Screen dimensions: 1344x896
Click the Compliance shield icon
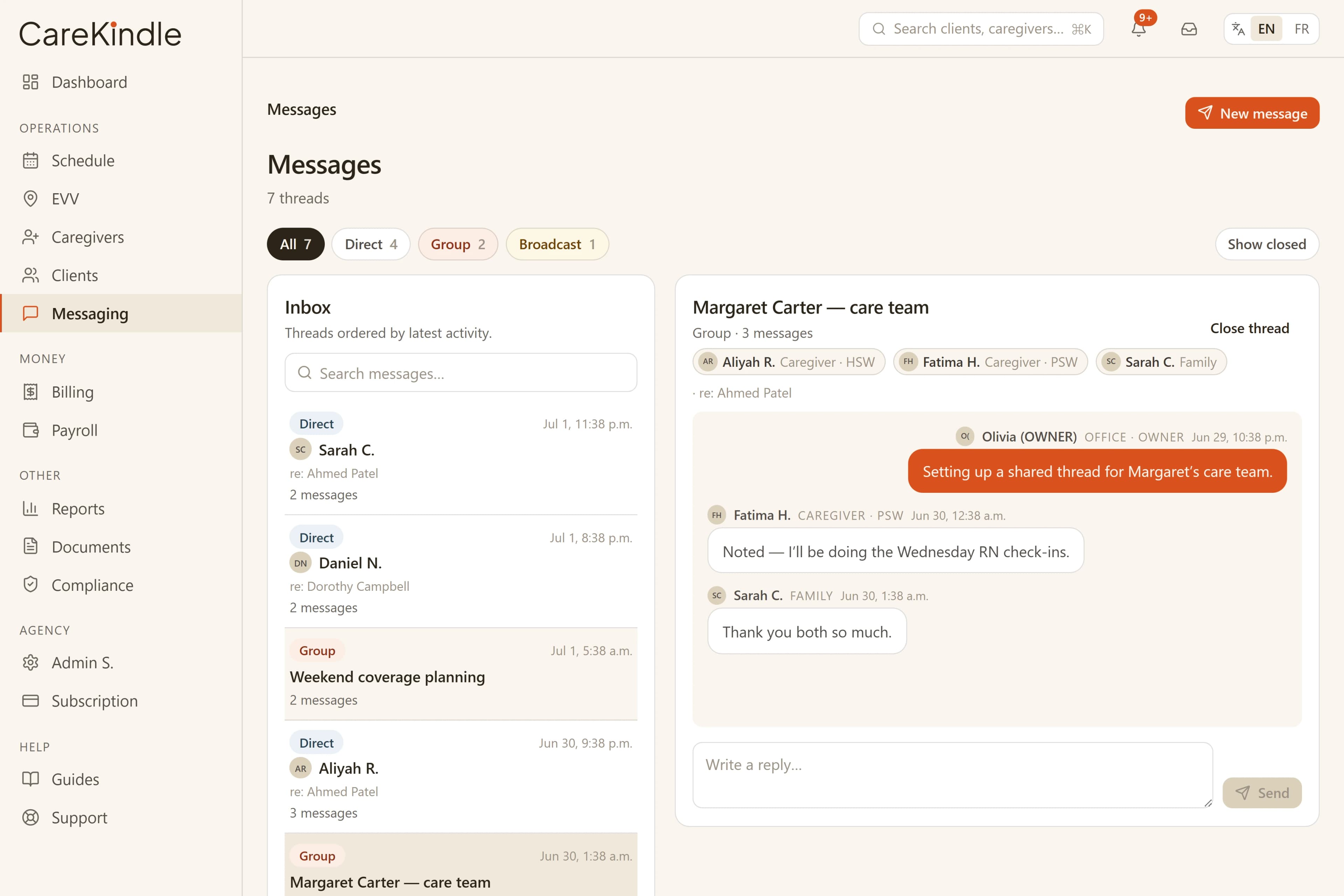[x=30, y=584]
